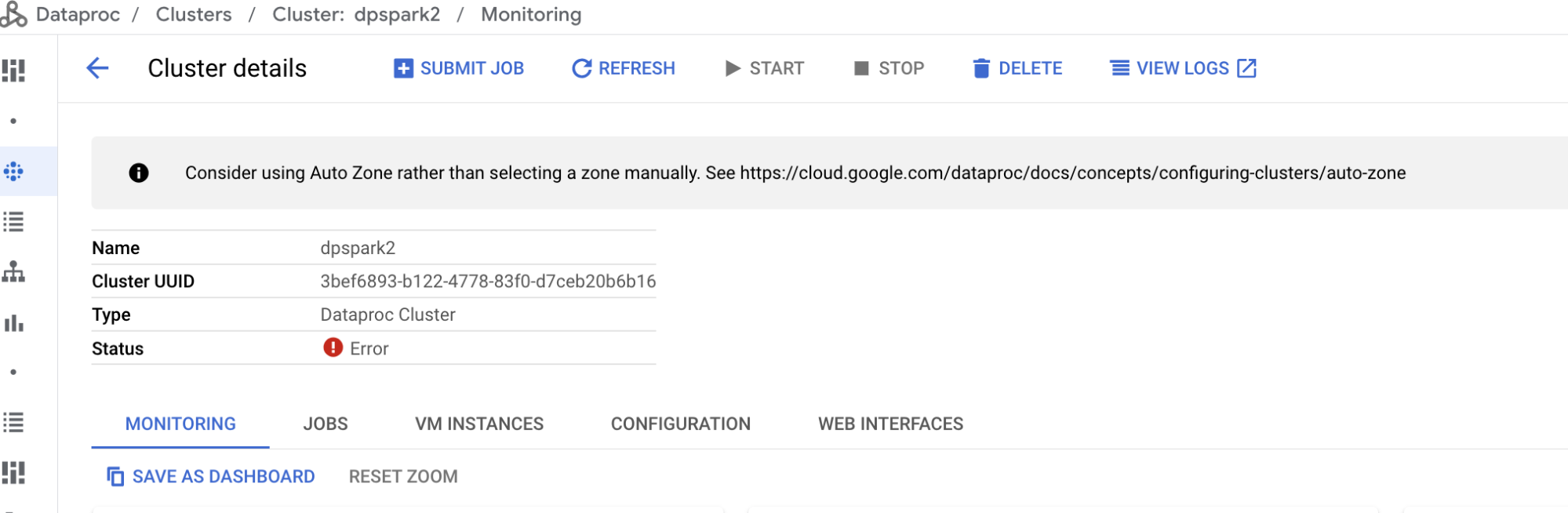1568x513 pixels.
Task: Open the Web Interfaces tab
Action: pos(891,424)
